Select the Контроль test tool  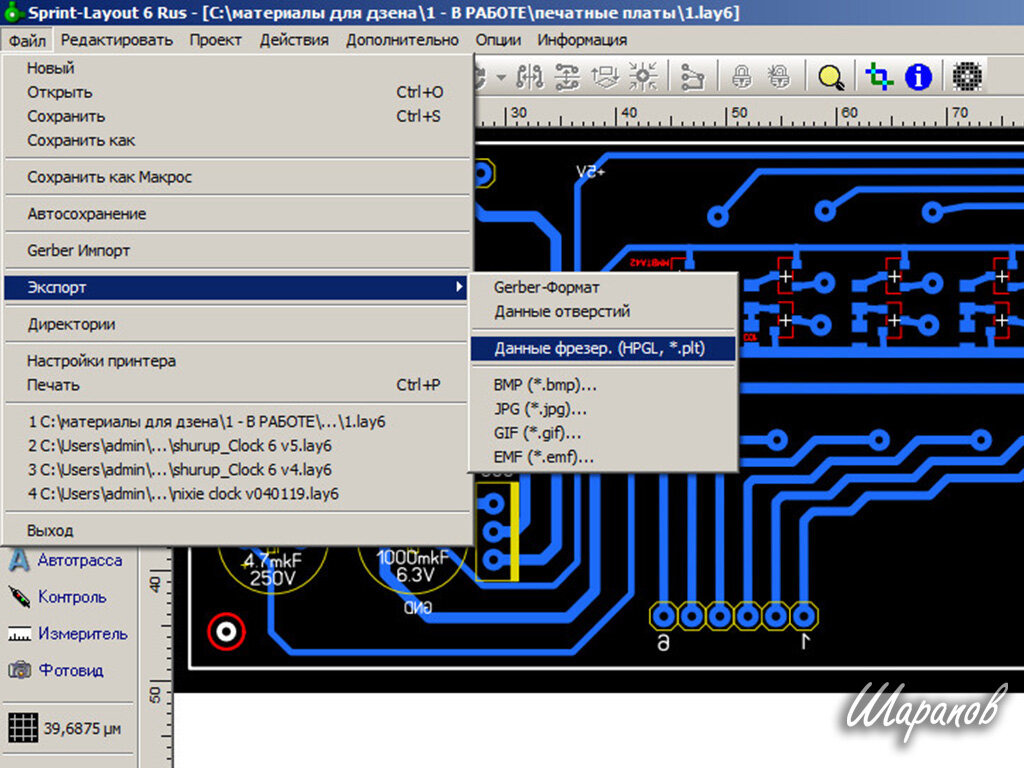57,597
